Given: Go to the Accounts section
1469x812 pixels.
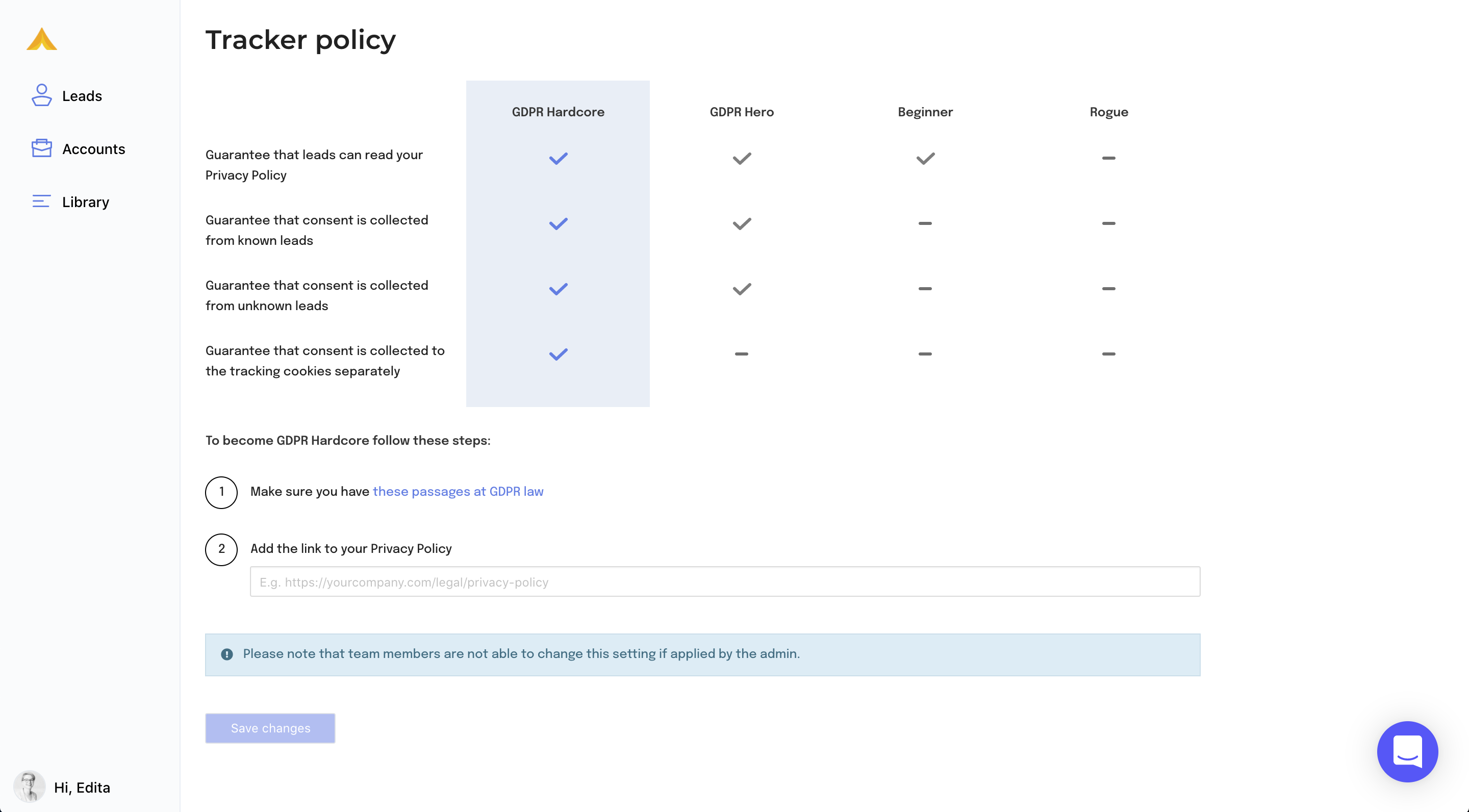Looking at the screenshot, I should click(93, 149).
